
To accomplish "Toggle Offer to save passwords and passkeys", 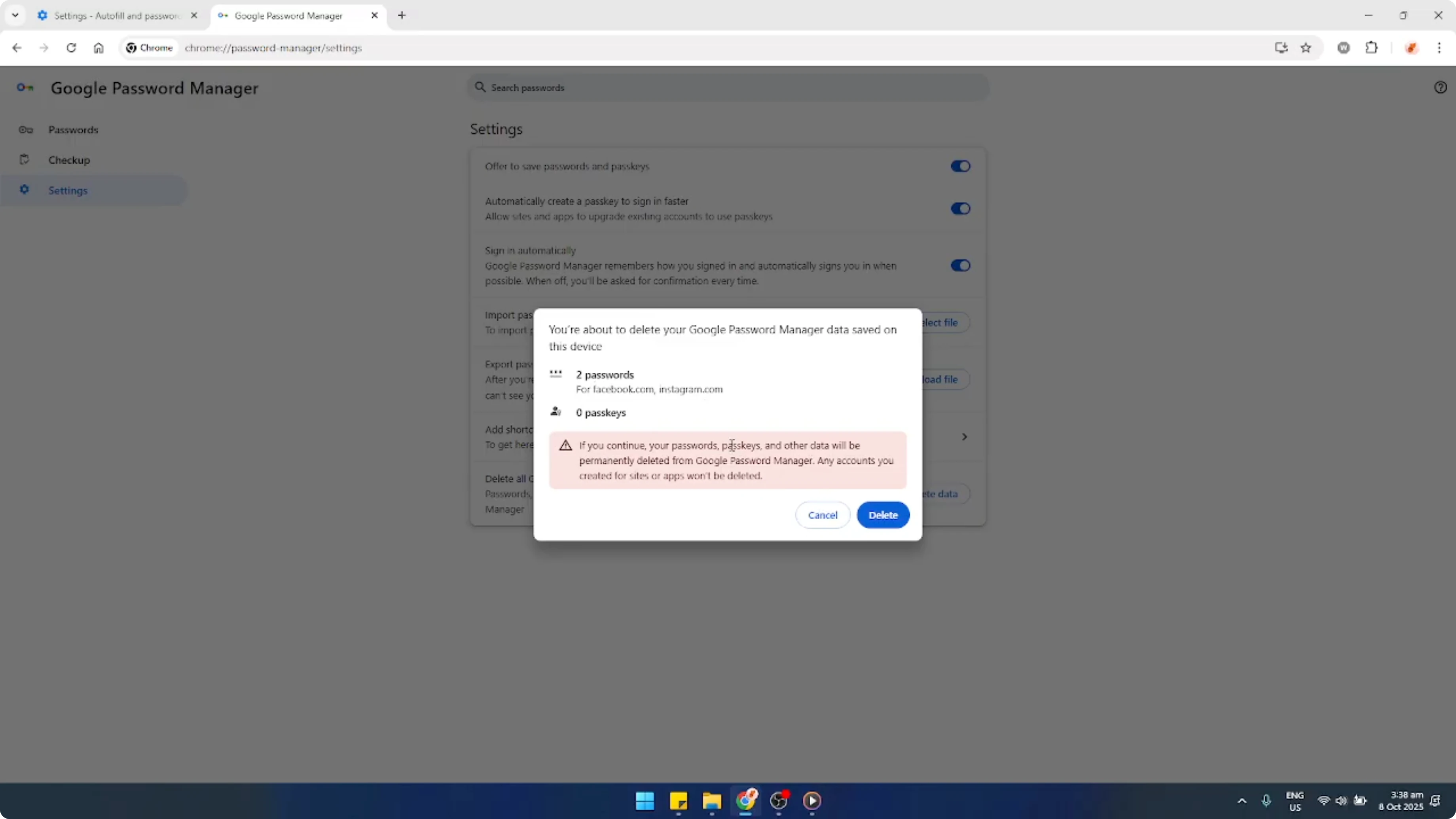I will point(960,166).
